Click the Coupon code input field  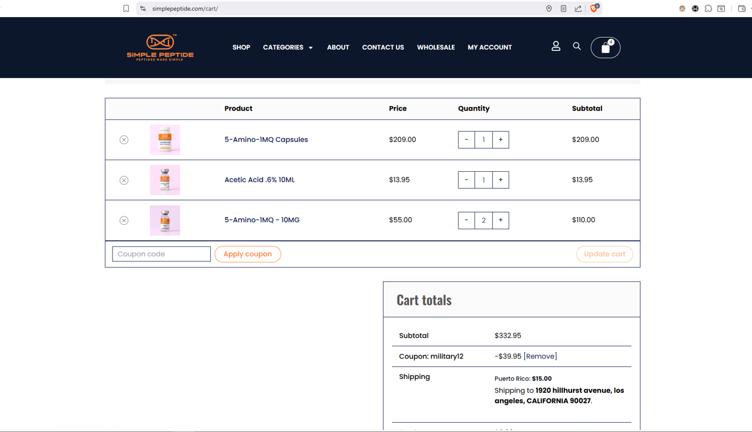[x=161, y=254]
